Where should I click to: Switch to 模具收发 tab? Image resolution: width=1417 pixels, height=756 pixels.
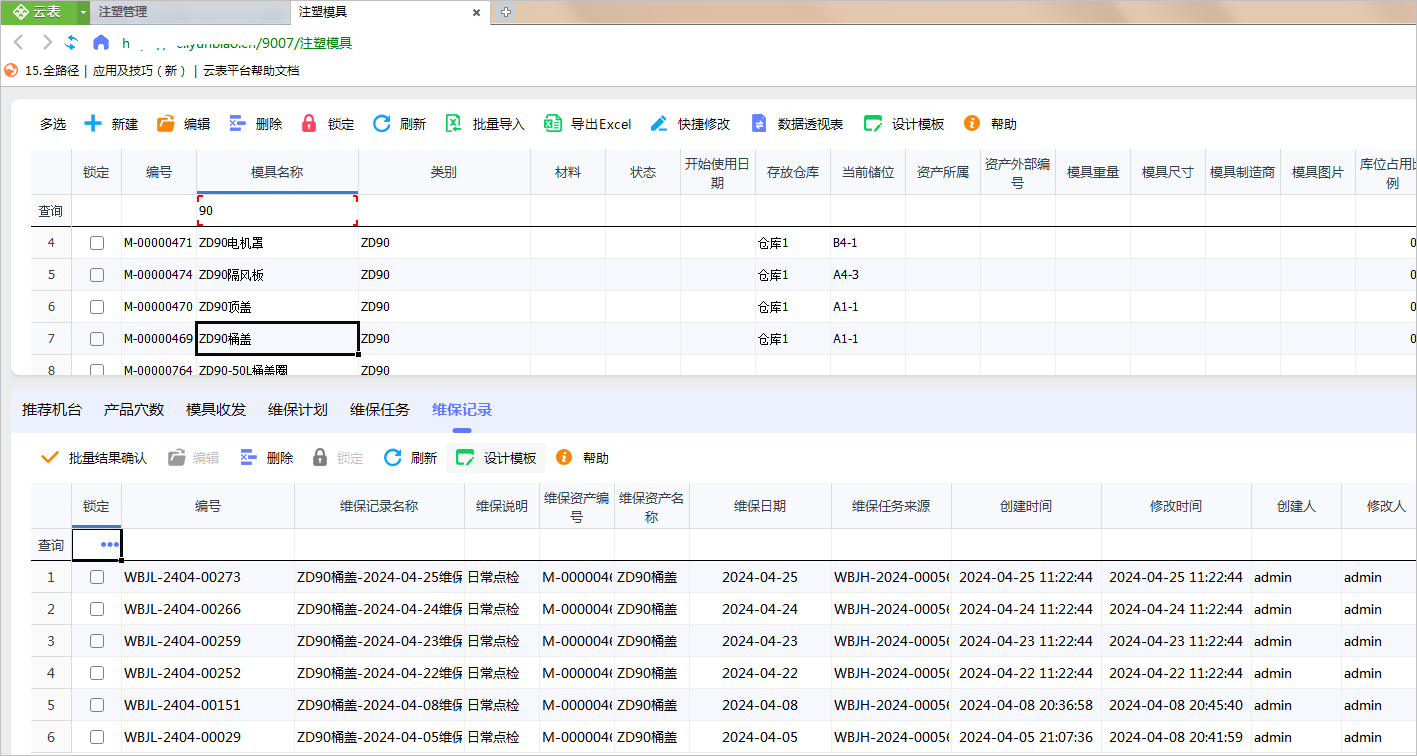click(214, 410)
